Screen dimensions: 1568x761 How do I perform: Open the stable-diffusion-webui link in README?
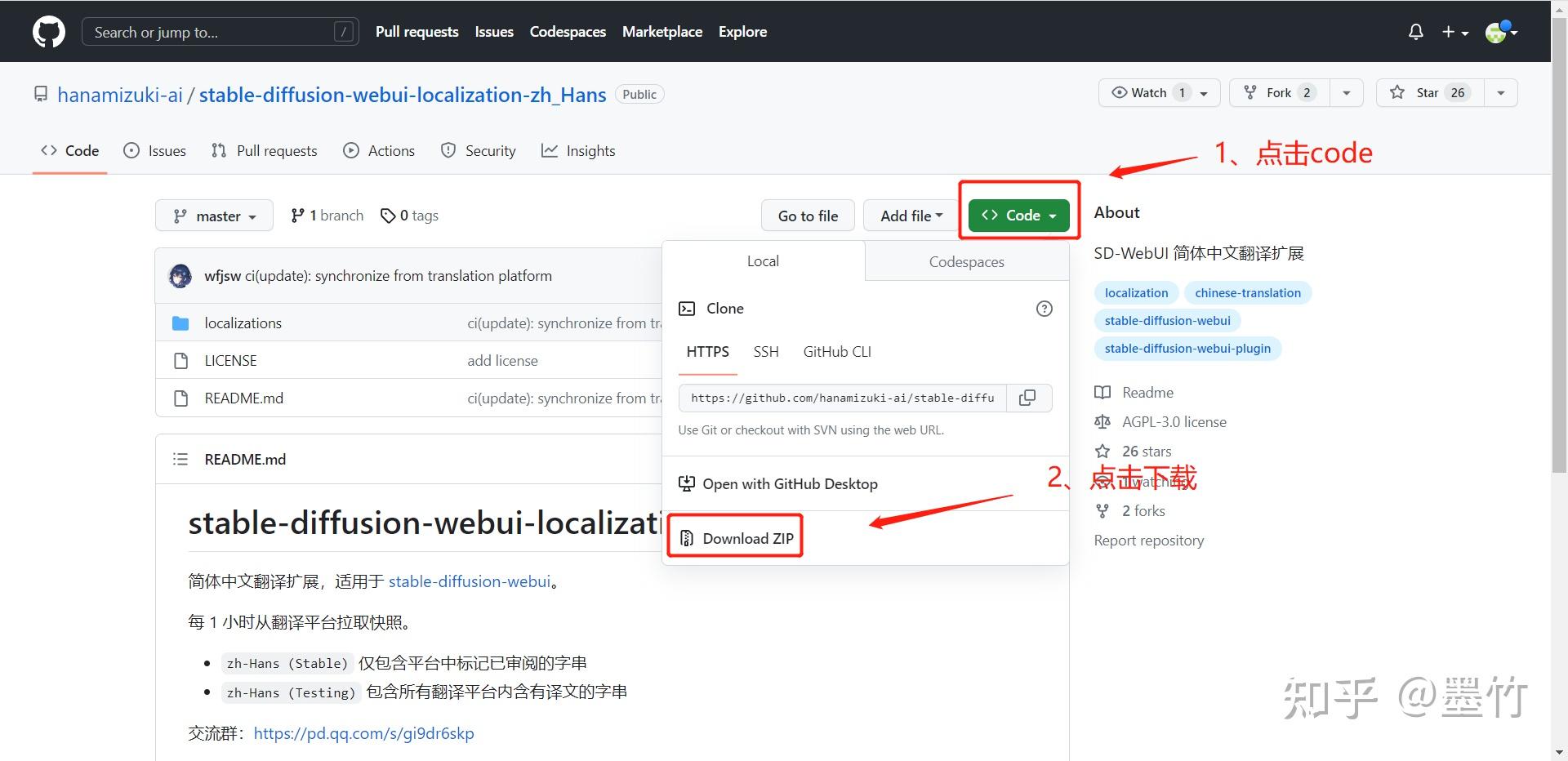[x=469, y=581]
